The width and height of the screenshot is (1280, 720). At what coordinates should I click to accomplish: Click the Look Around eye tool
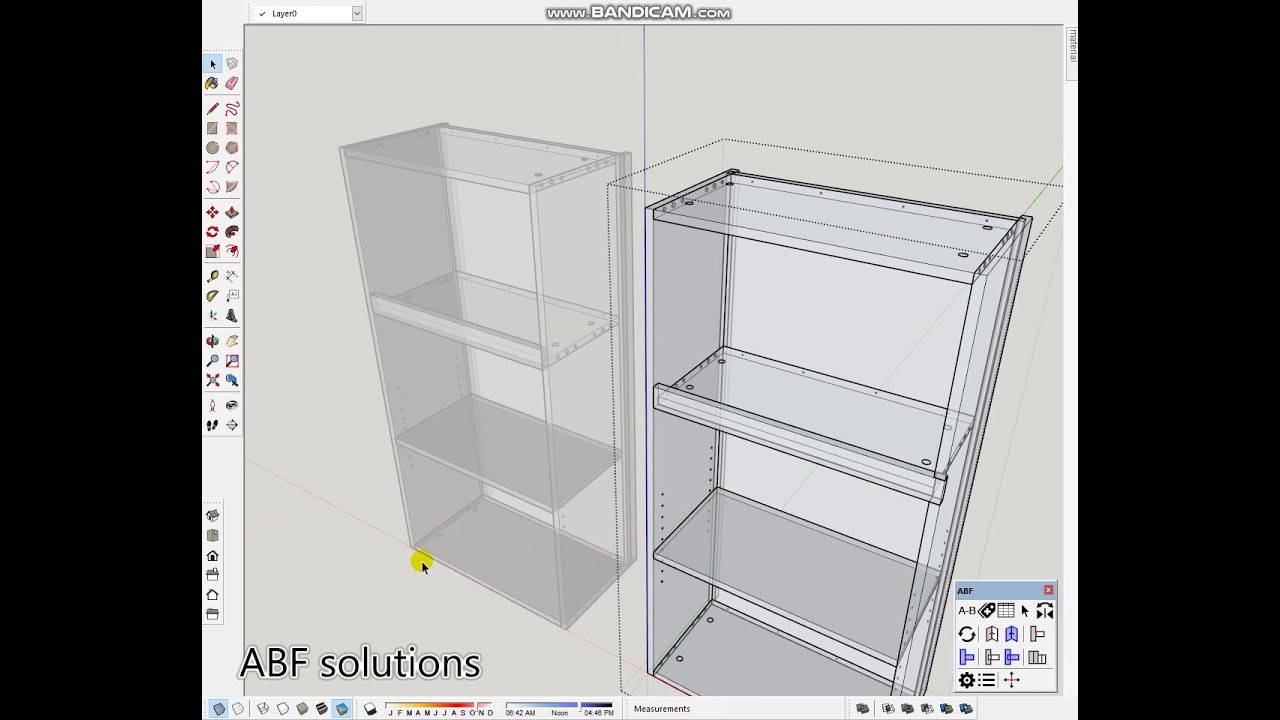232,405
